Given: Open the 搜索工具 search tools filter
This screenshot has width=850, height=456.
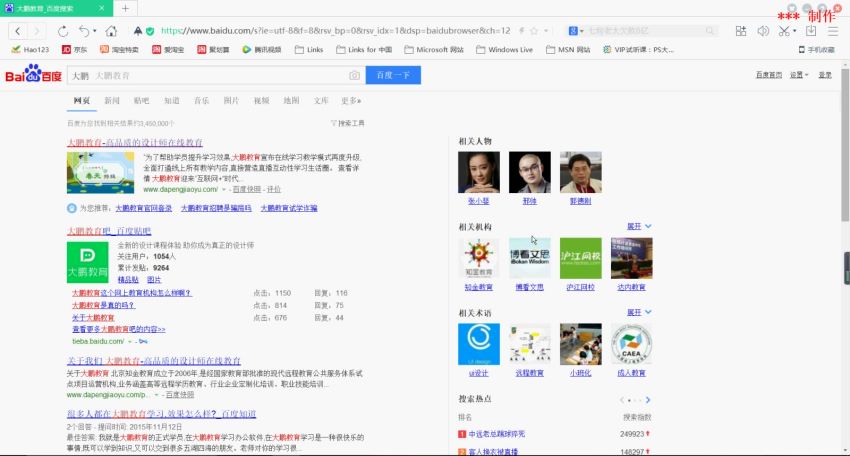Looking at the screenshot, I should pyautogui.click(x=347, y=124).
